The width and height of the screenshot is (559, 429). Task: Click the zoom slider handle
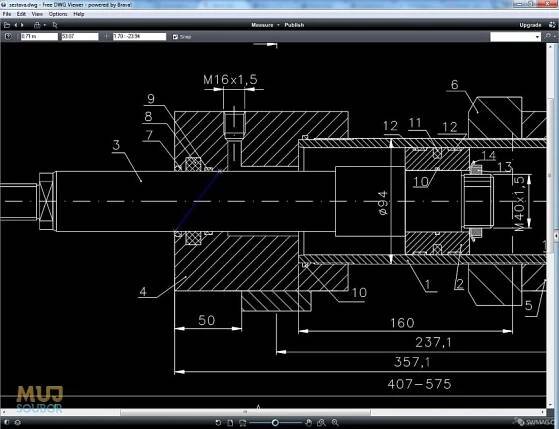[x=275, y=423]
